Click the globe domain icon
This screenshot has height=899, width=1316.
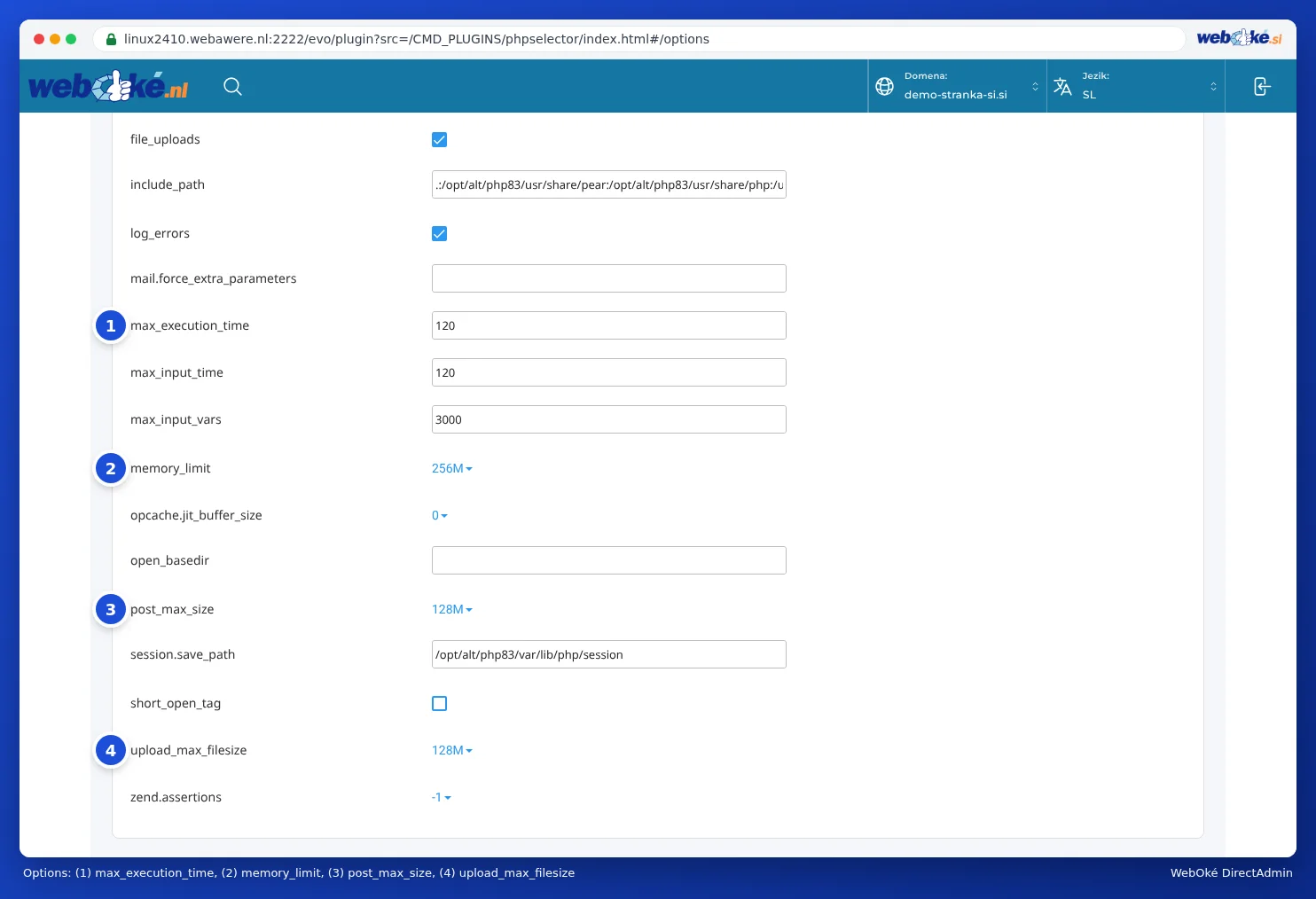click(x=884, y=86)
